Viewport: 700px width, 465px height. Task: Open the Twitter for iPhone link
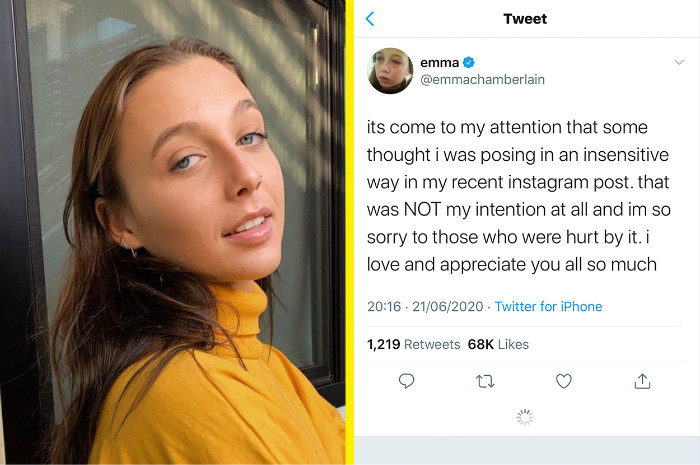point(548,306)
